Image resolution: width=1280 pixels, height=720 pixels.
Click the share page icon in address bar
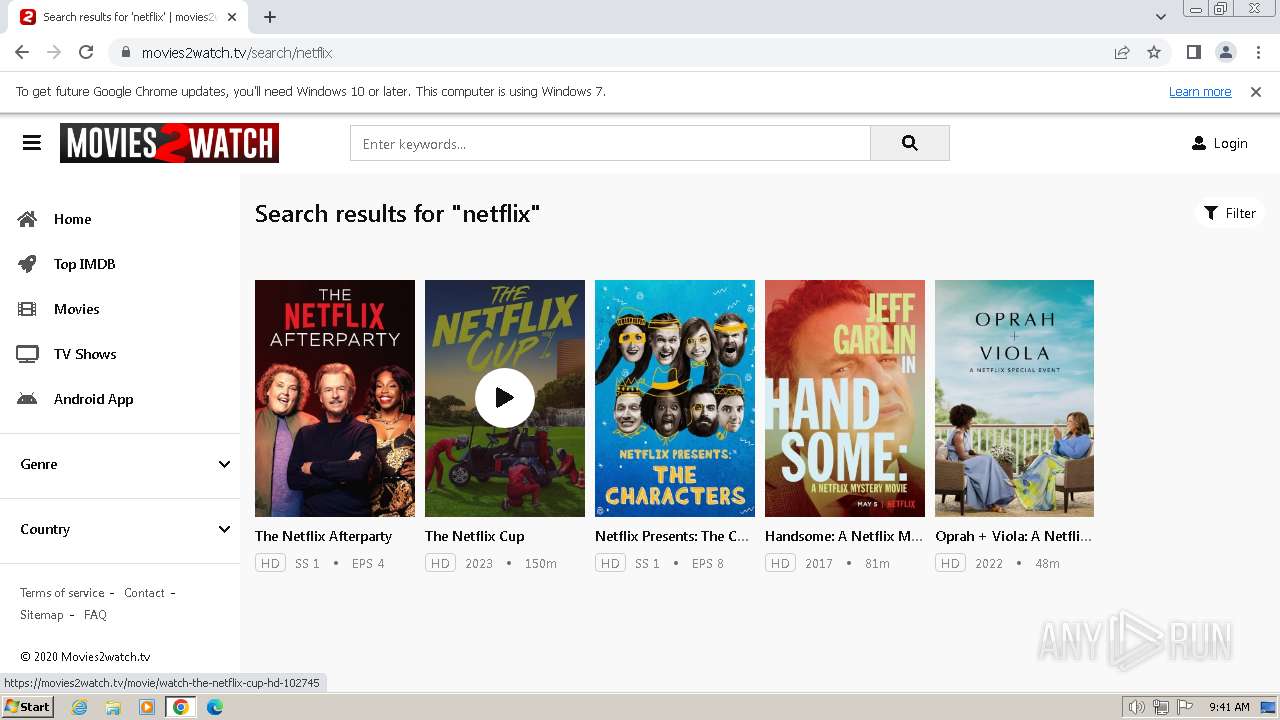1122,52
